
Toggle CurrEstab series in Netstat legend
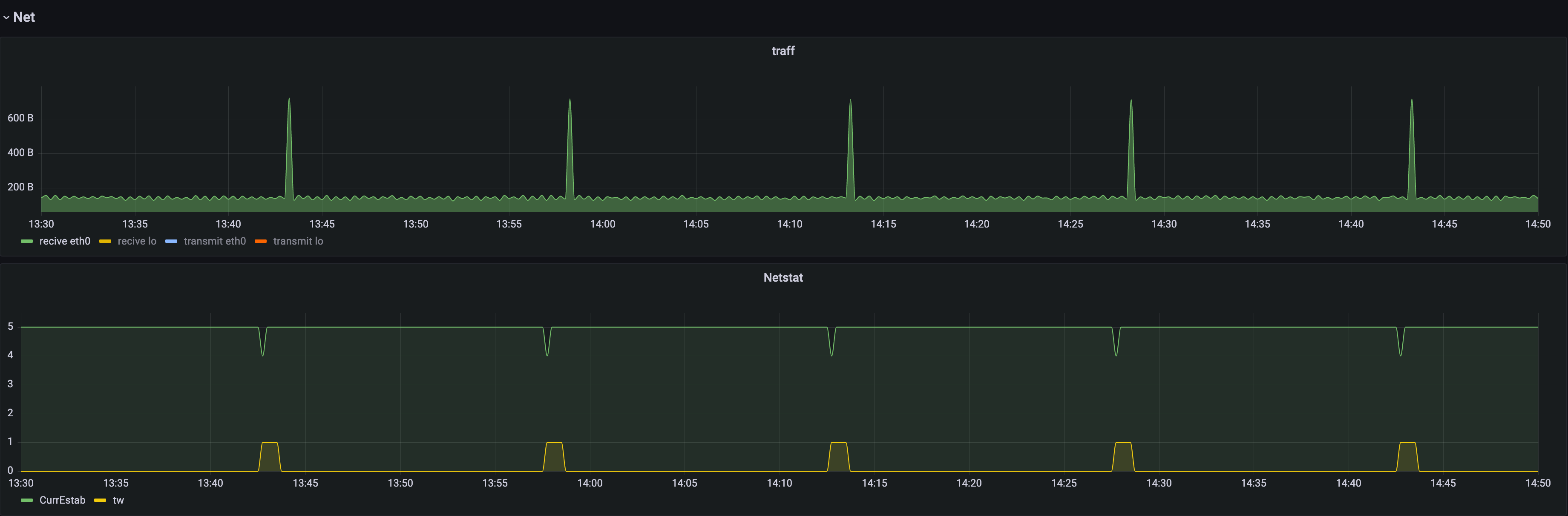pos(62,500)
